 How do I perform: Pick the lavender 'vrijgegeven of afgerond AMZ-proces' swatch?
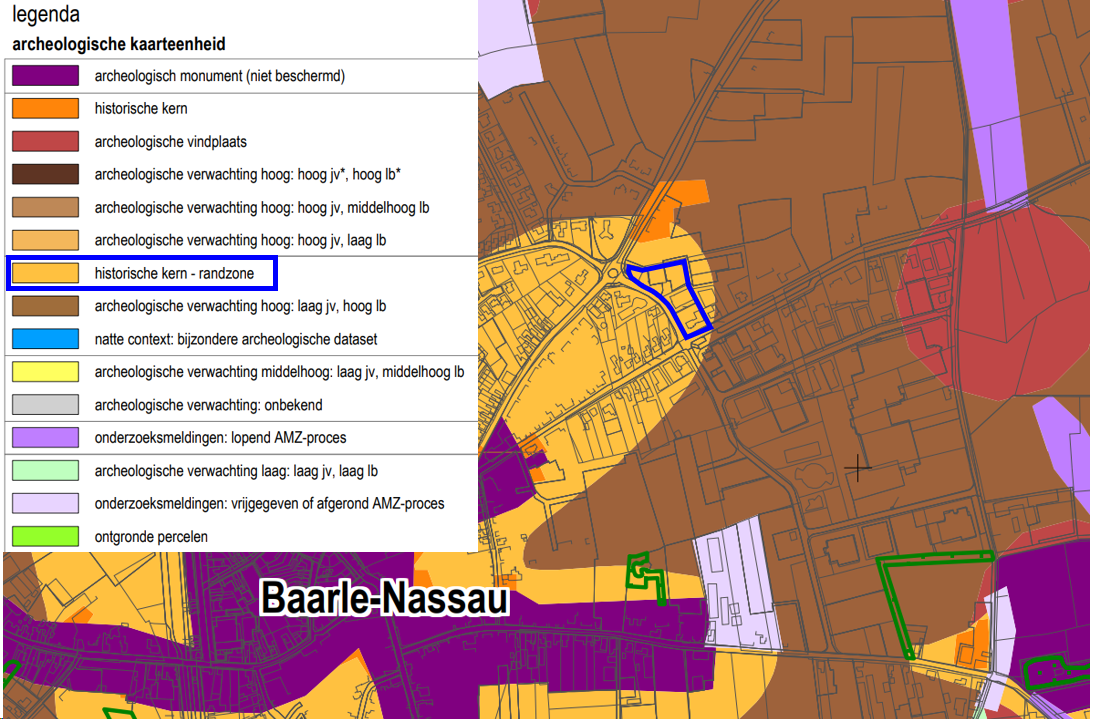click(x=45, y=503)
